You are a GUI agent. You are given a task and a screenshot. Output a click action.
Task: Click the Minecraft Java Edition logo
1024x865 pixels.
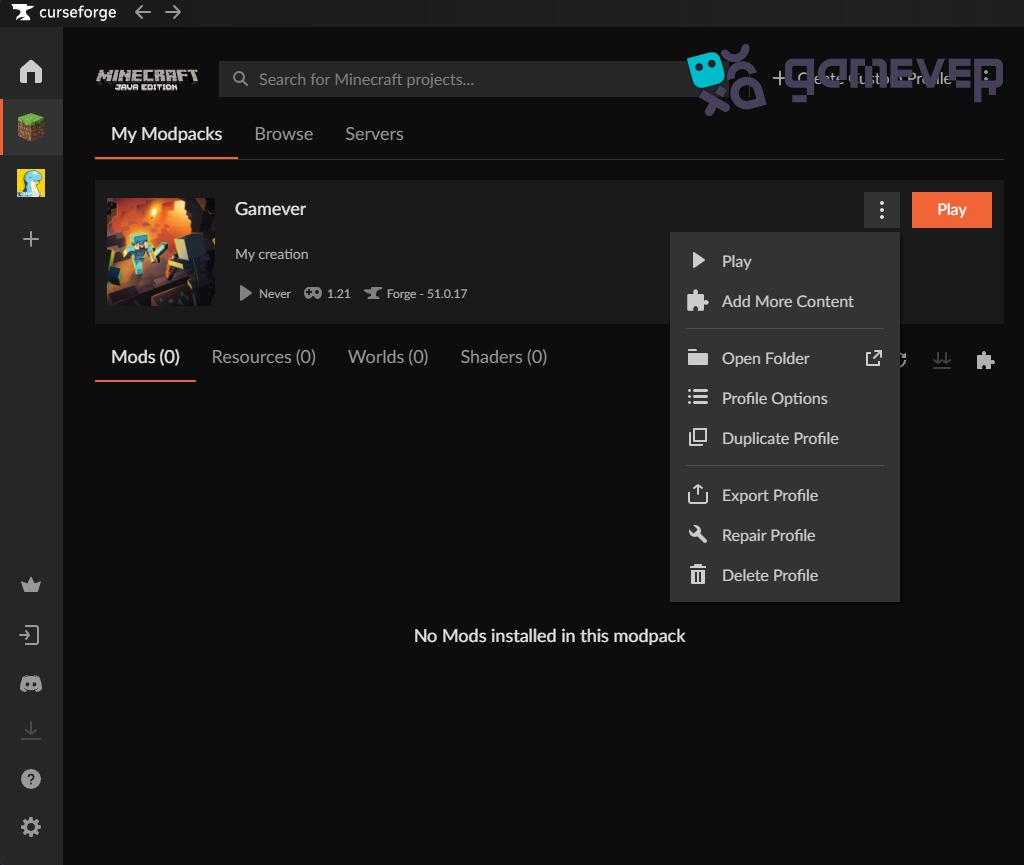click(x=147, y=79)
